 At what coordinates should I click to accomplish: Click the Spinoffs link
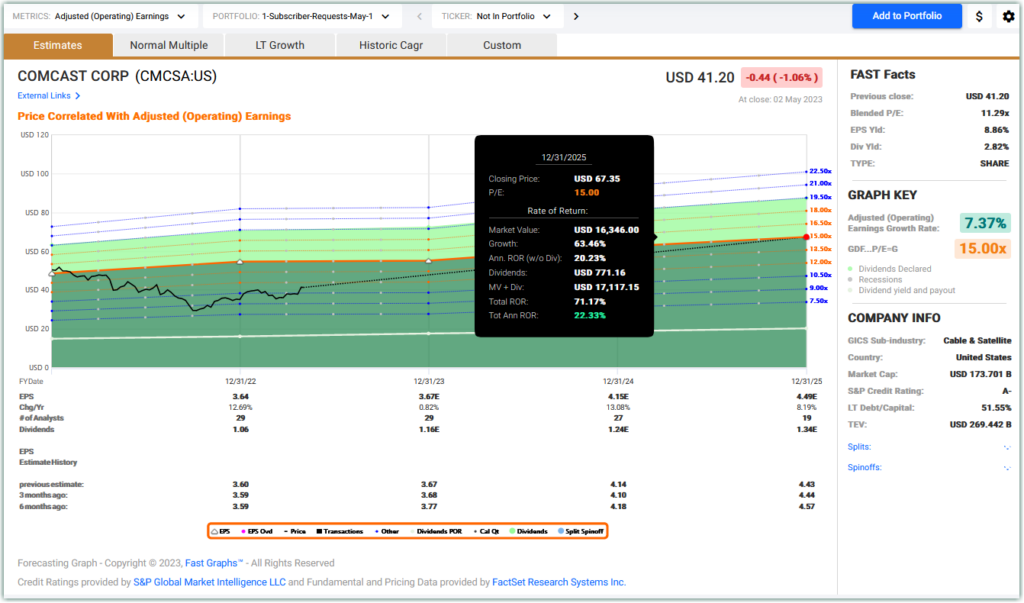[x=864, y=468]
